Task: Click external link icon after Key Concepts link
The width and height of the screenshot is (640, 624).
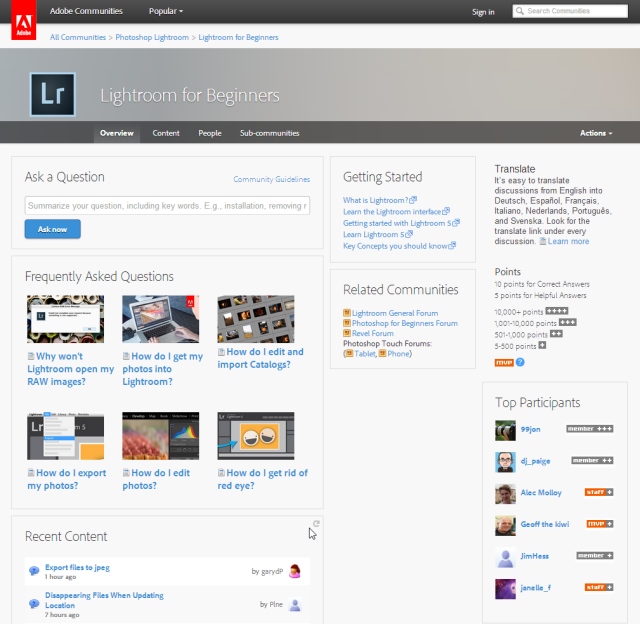Action: [x=452, y=246]
